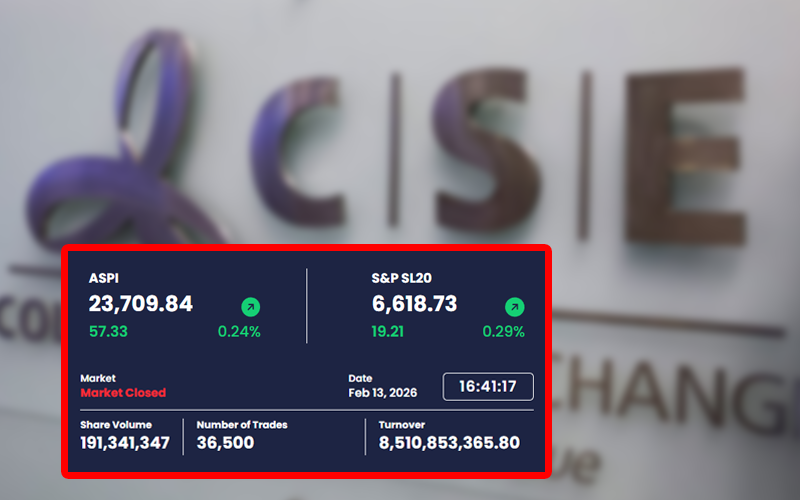Select the Number of Trades label
This screenshot has width=800, height=500.
242,425
